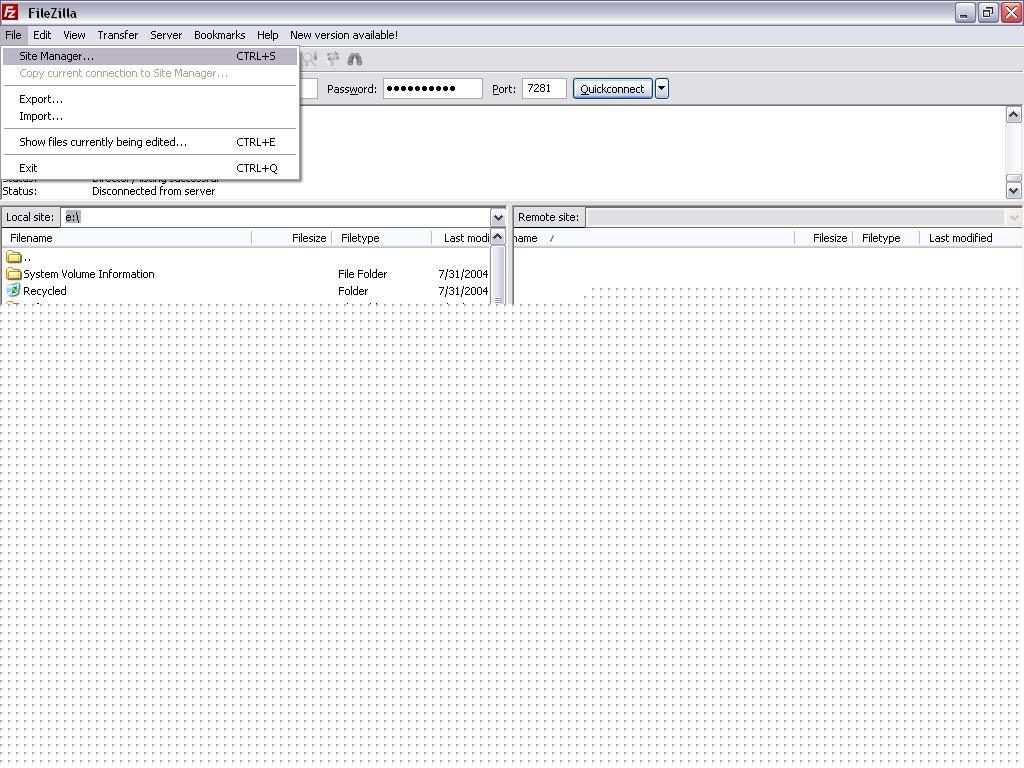
Task: Select the System Volume Information folder name
Action: [89, 274]
